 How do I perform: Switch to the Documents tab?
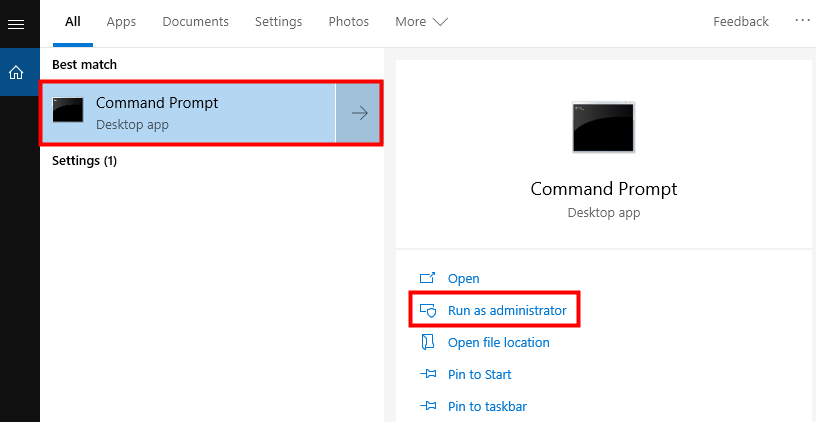point(195,22)
